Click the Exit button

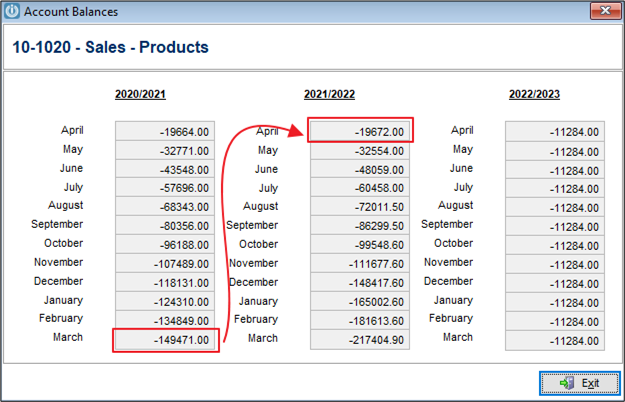[580, 383]
